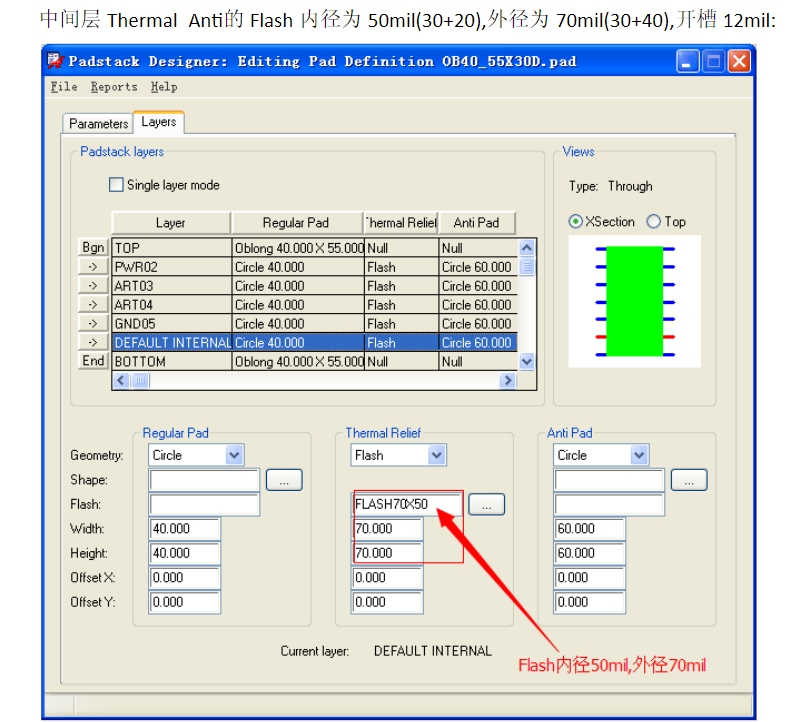Screen dimensions: 810x722
Task: Click the browse button beside FLASH70X50 field
Action: tap(487, 504)
